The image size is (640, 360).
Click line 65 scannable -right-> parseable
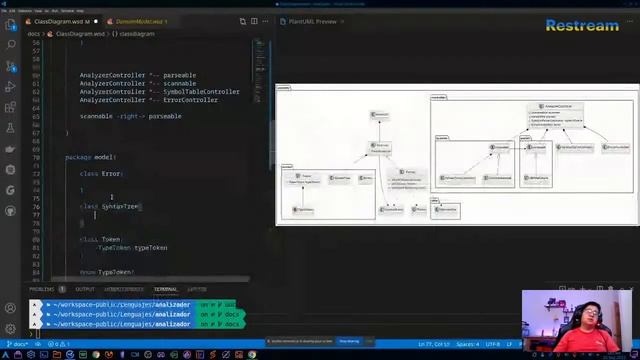(131, 116)
